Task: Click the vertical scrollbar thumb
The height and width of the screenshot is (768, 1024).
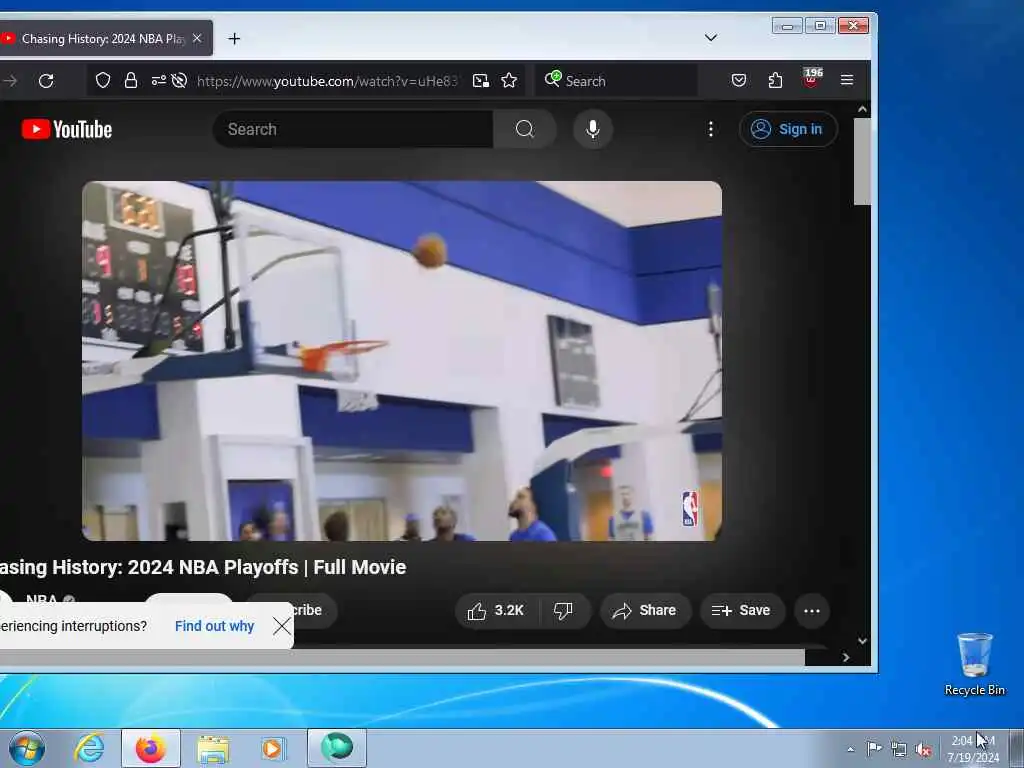Action: (x=862, y=161)
